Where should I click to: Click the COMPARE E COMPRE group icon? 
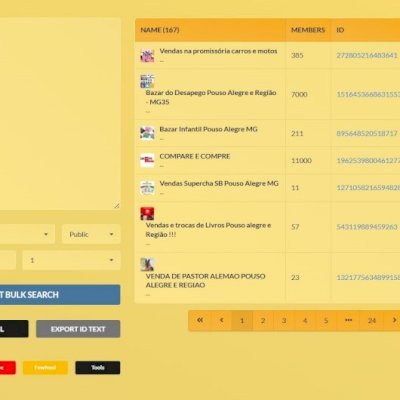pyautogui.click(x=147, y=160)
